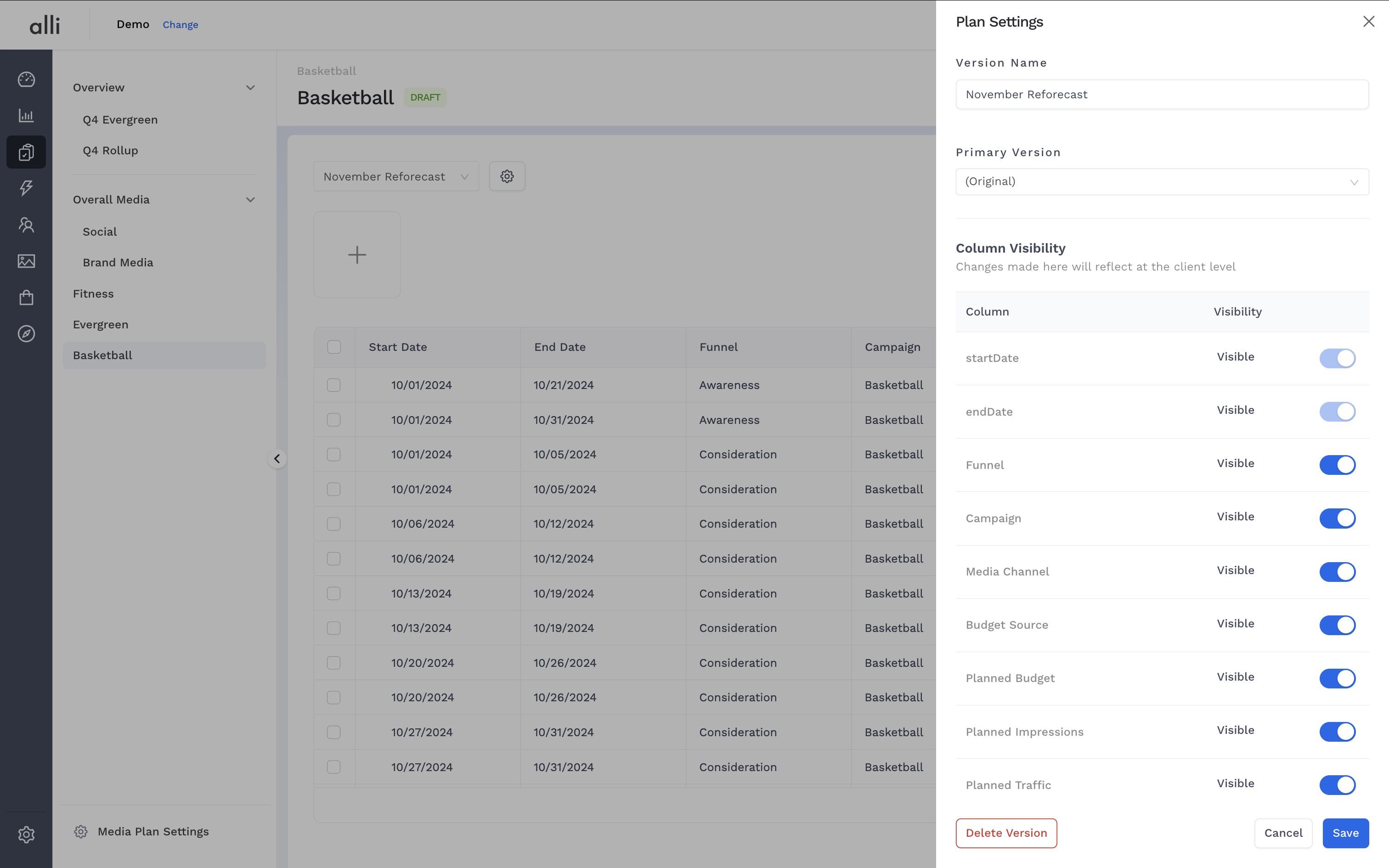
Task: Click the gear icon next to version dropdown
Action: click(507, 176)
